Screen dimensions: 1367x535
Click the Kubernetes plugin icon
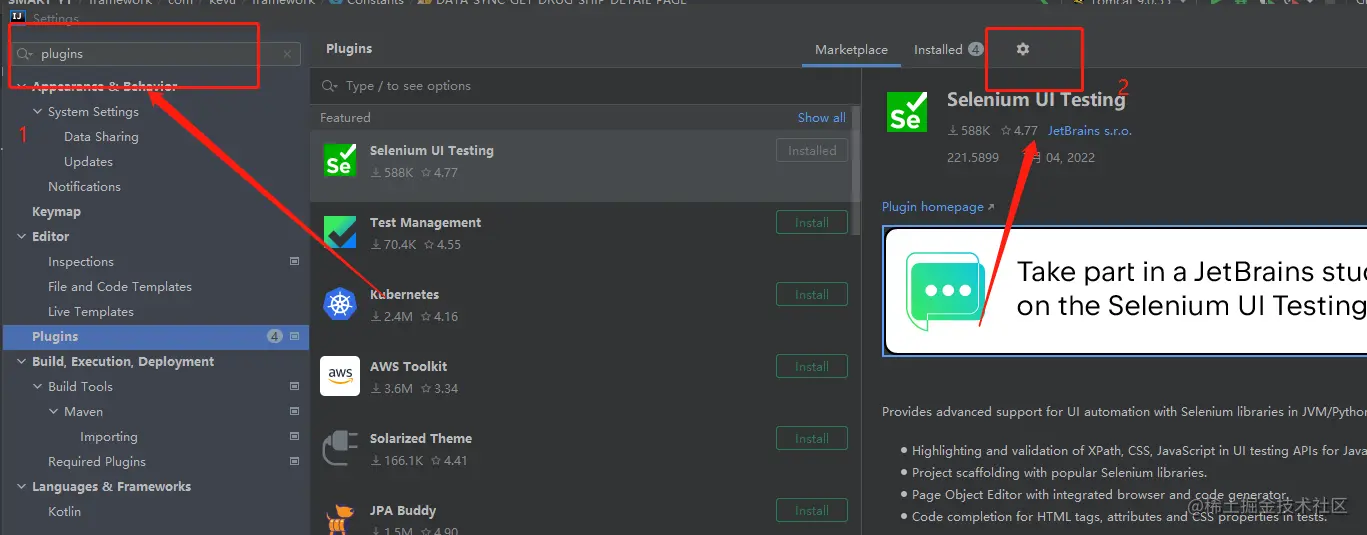[x=340, y=304]
